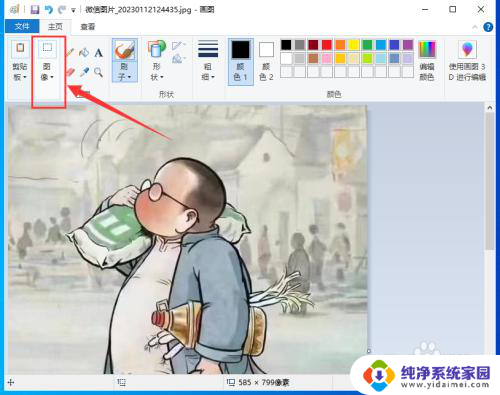Open the Customize Quick Access Toolbar dropdown

(x=73, y=10)
